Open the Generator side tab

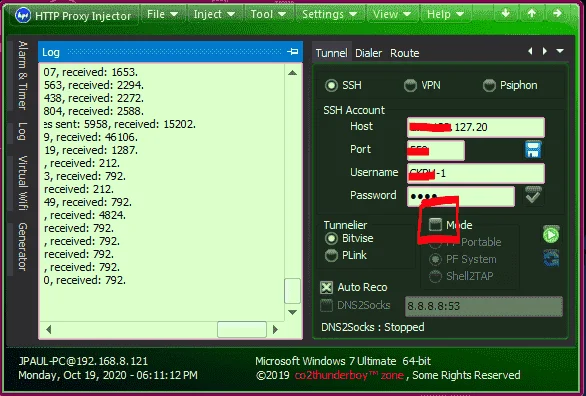click(x=22, y=247)
